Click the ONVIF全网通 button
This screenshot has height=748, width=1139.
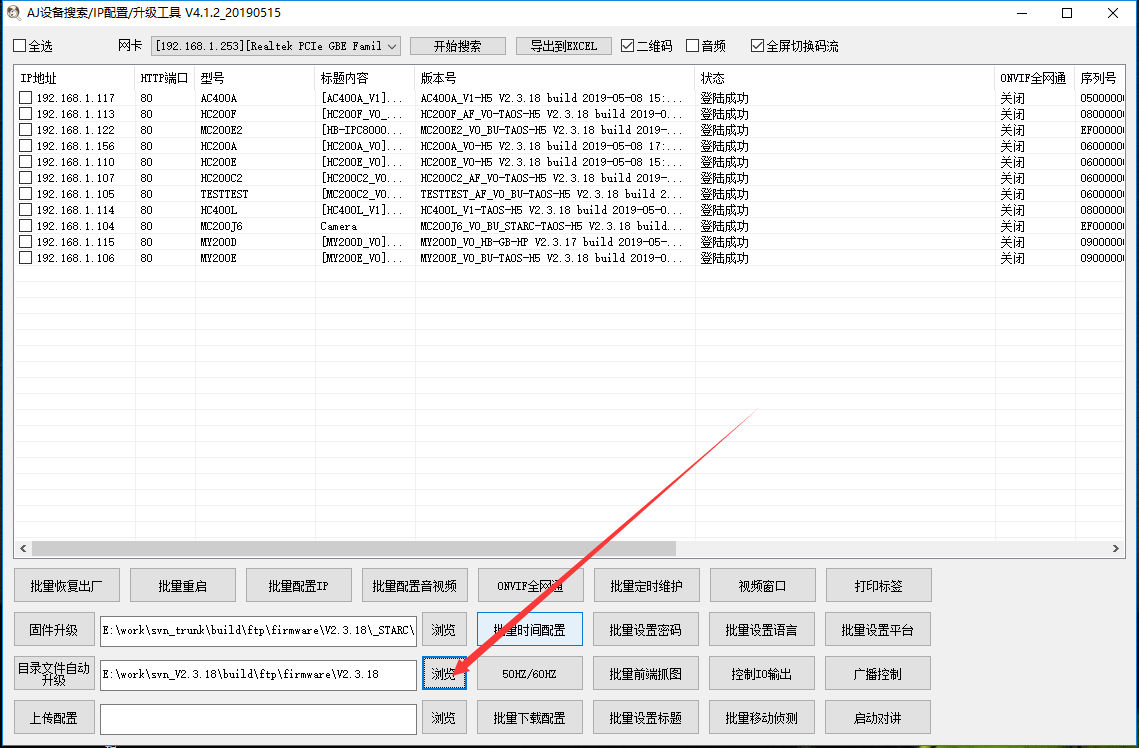point(530,584)
